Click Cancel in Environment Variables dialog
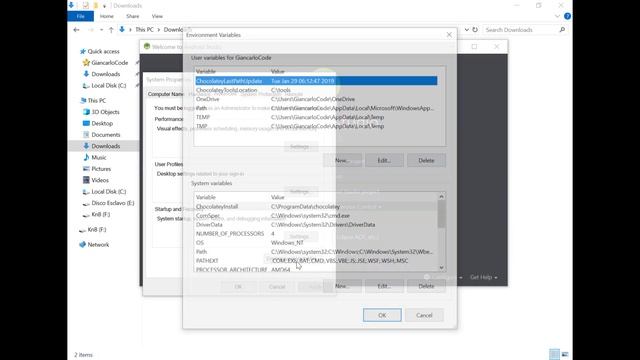 tap(424, 315)
